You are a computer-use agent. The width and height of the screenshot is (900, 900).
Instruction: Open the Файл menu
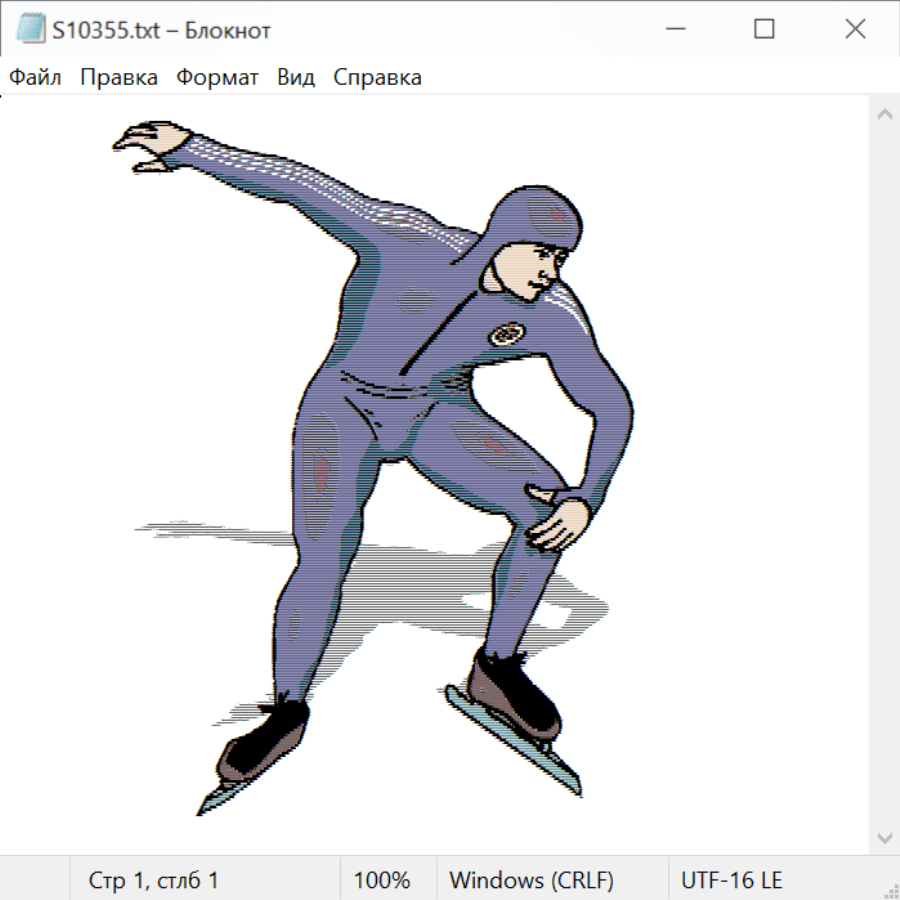(36, 77)
